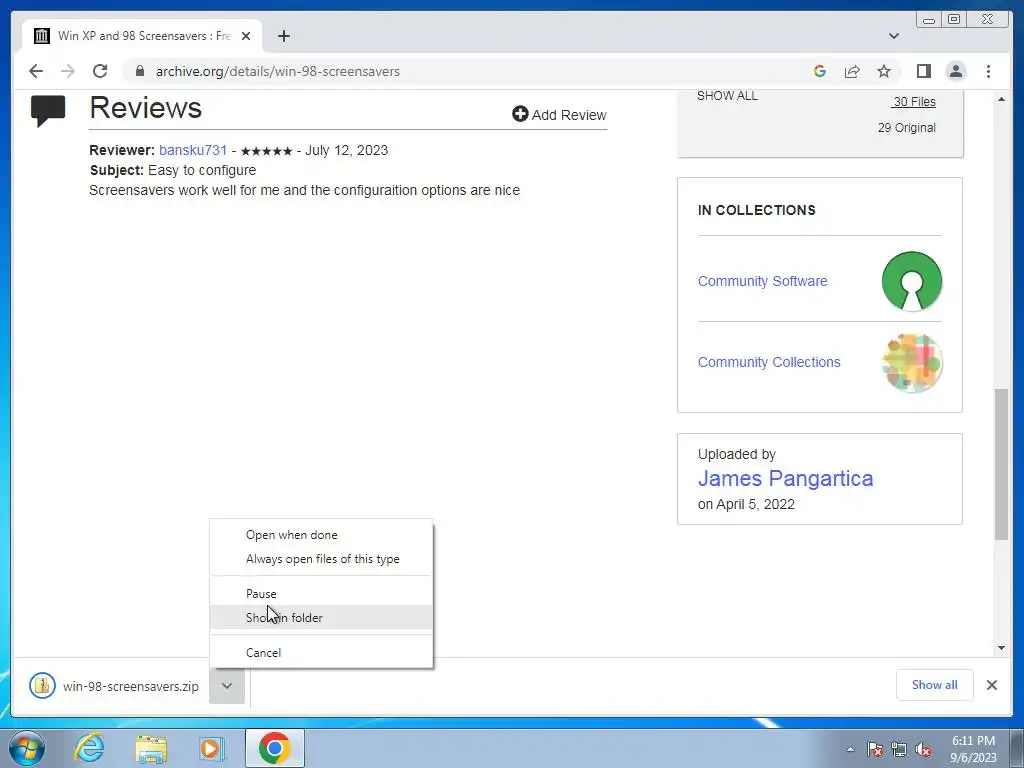The image size is (1024, 768).
Task: Open Action Center flag icon
Action: pos(874,749)
